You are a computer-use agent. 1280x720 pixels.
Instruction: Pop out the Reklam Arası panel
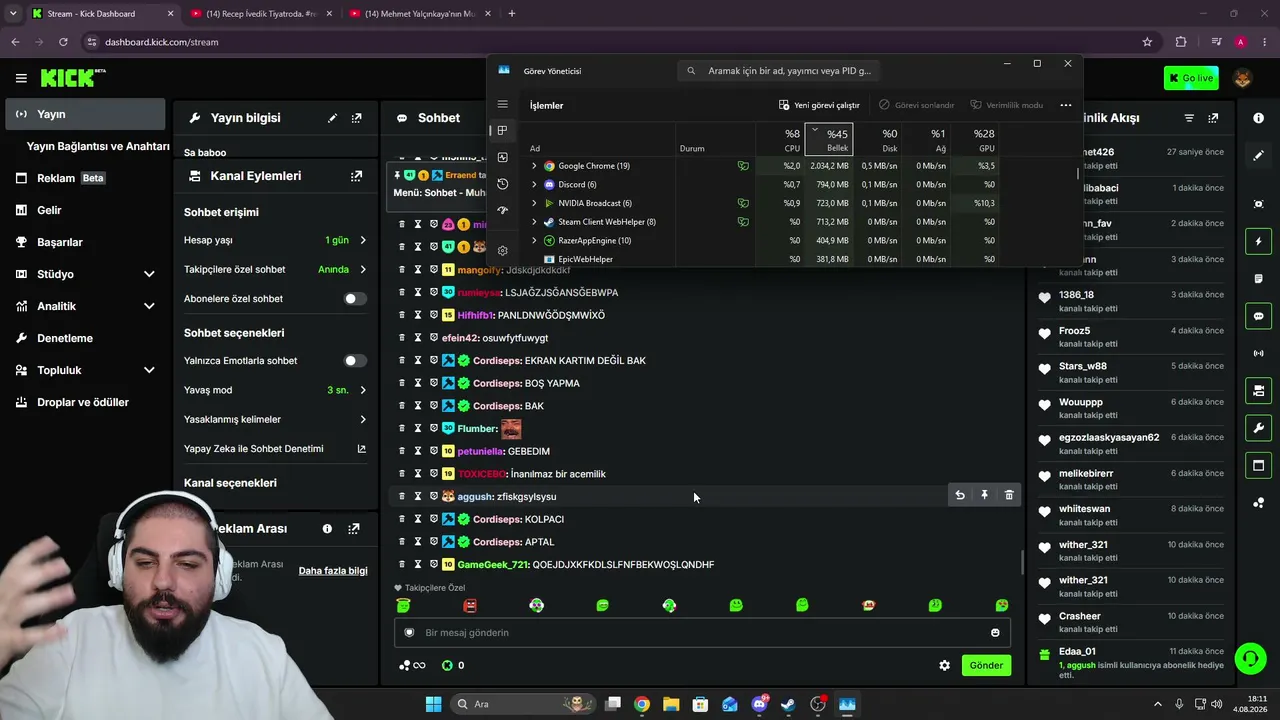[x=353, y=529]
